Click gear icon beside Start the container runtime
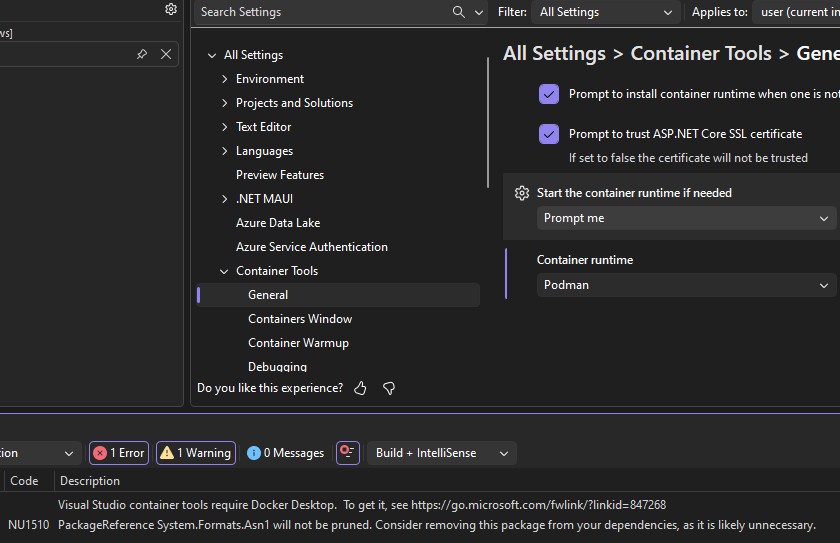The image size is (840, 543). click(x=522, y=193)
